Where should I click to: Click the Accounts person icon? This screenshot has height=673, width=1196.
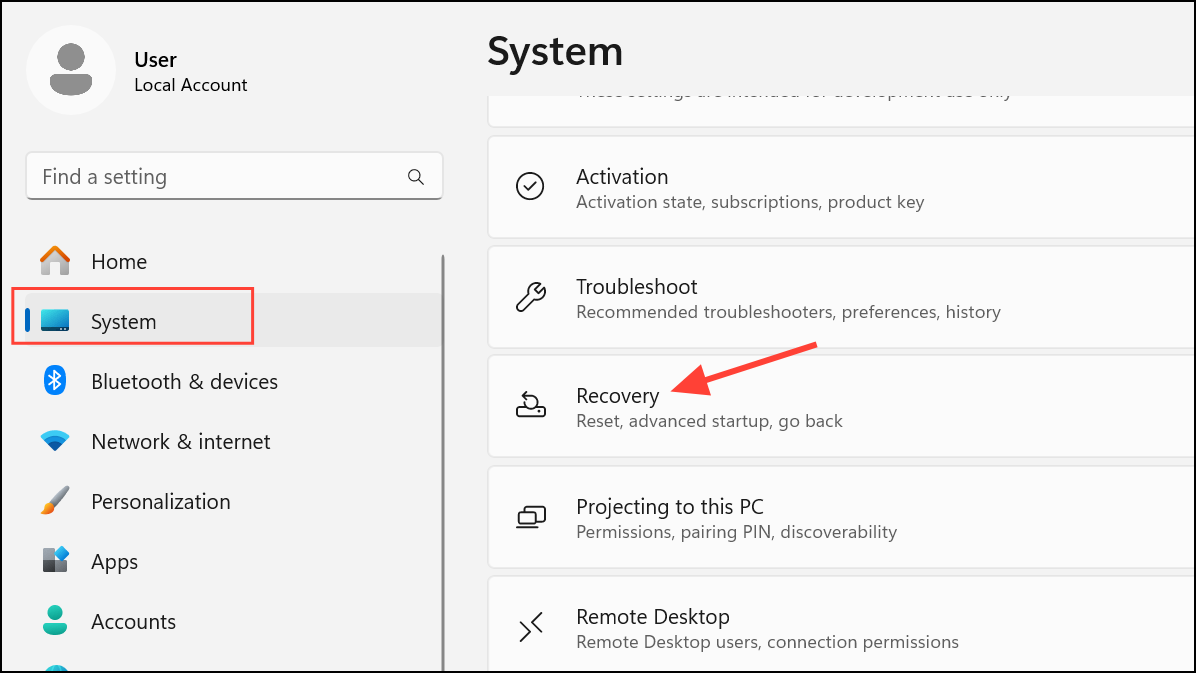pyautogui.click(x=55, y=621)
